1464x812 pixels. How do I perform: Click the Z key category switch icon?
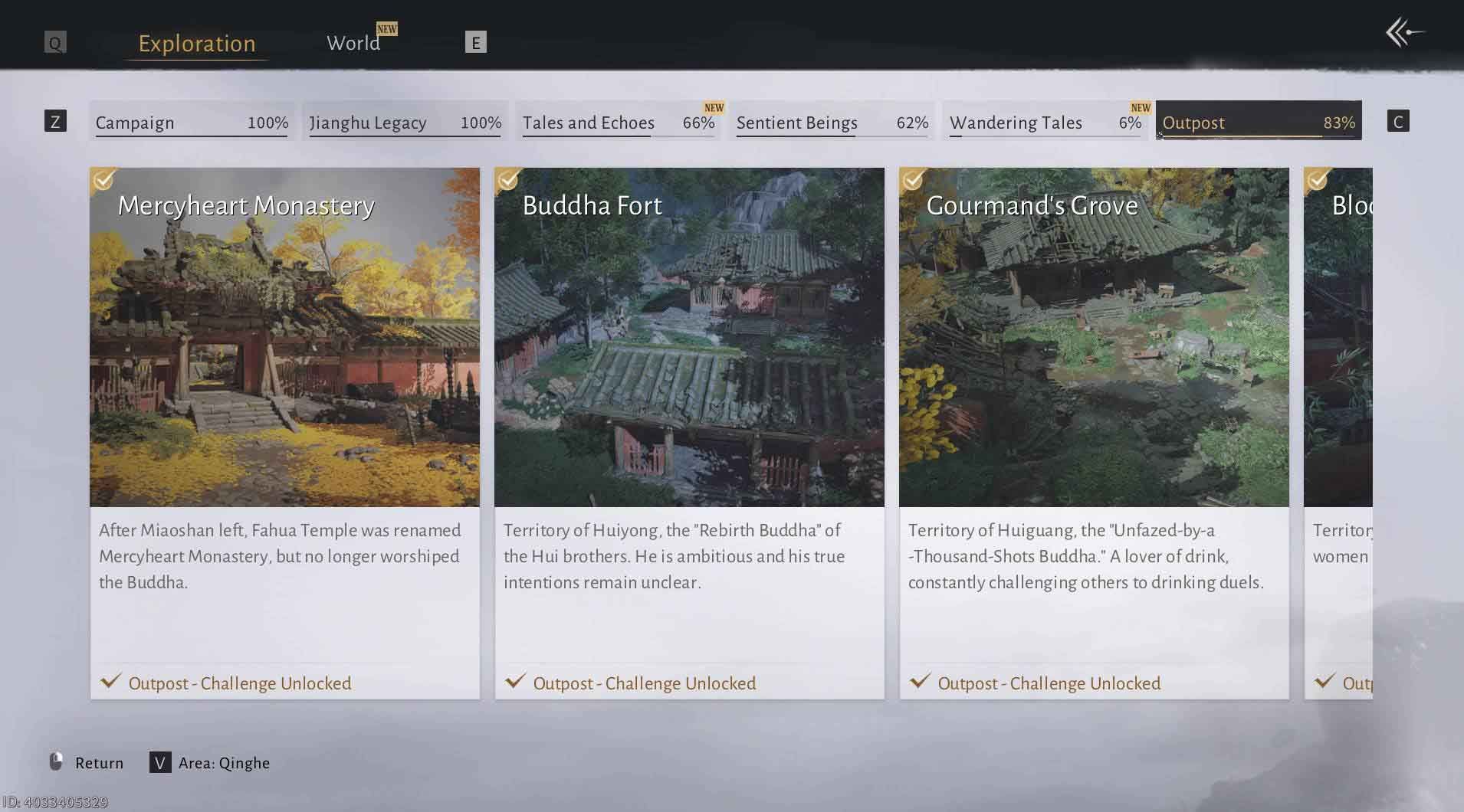pos(55,121)
